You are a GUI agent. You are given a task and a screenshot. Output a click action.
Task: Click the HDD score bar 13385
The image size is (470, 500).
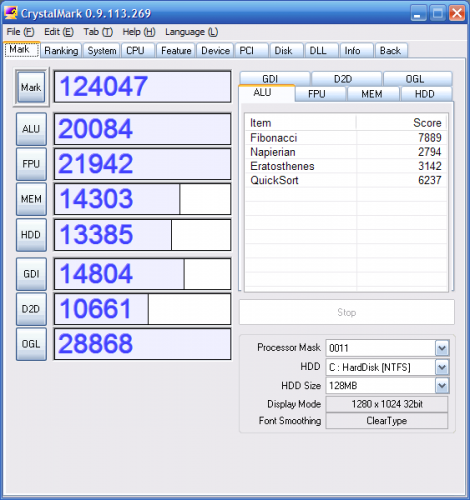coord(142,235)
